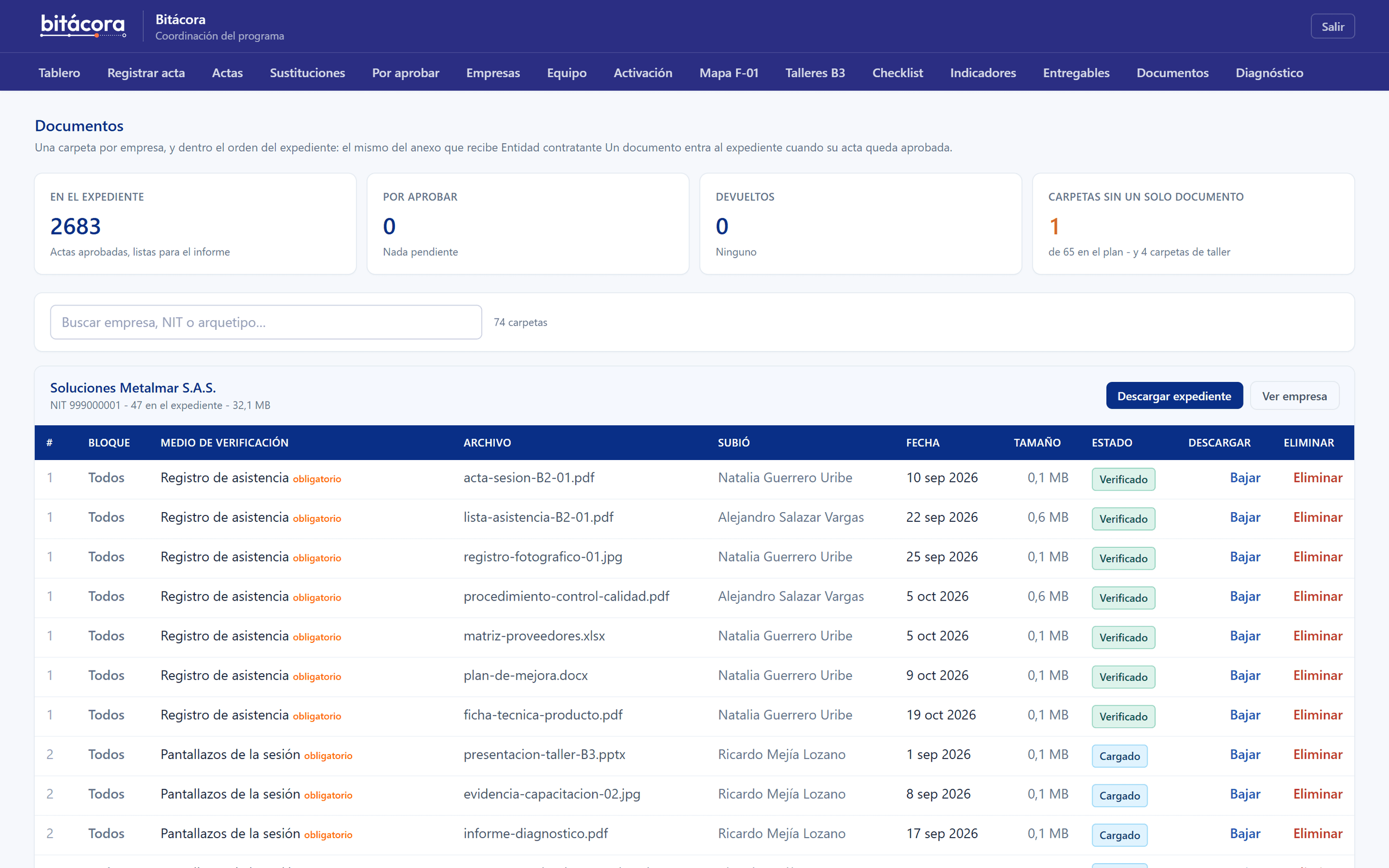Eliminar procedimiento-control-calidad.pdf
The image size is (1389, 868).
point(1318,596)
